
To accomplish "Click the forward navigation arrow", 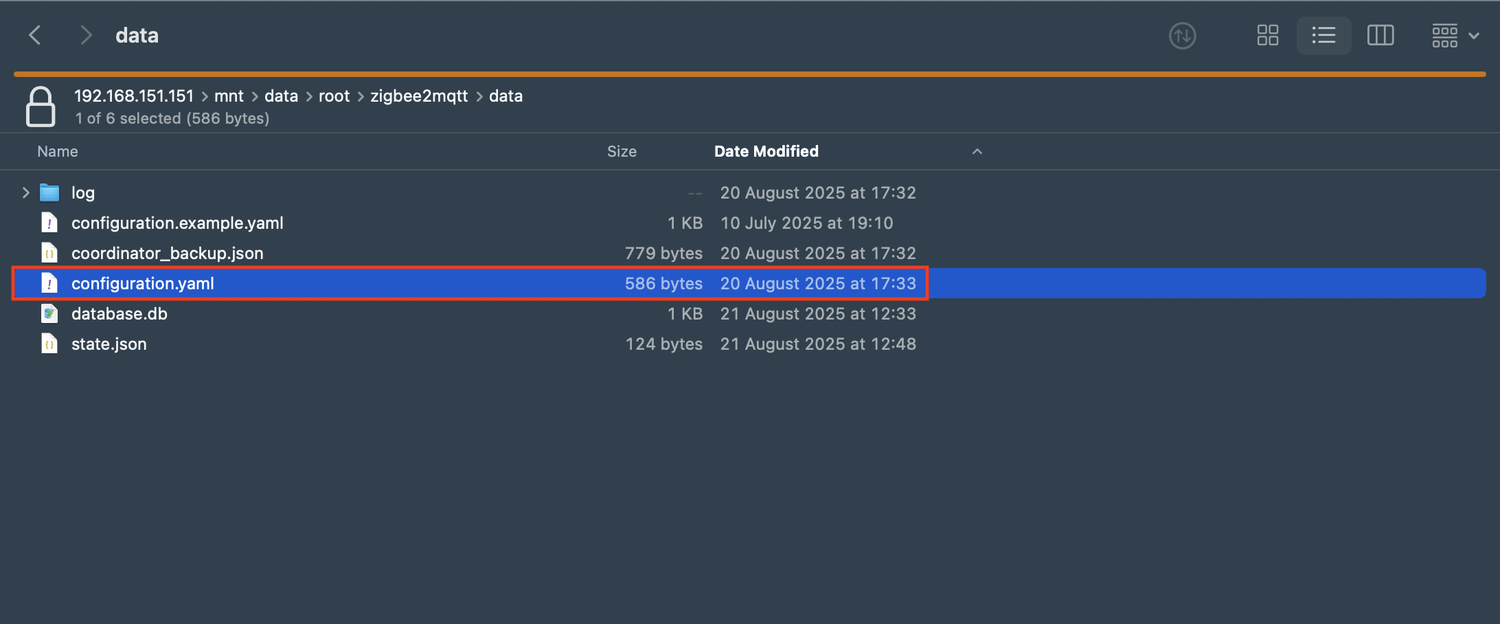I will point(86,36).
